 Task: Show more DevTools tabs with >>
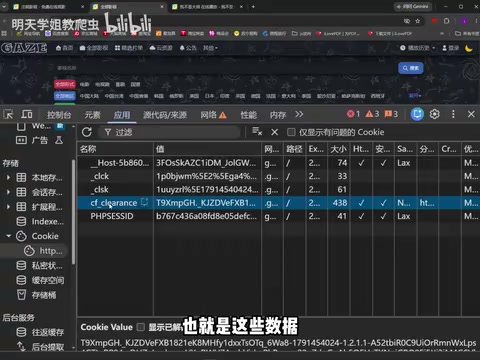point(299,114)
